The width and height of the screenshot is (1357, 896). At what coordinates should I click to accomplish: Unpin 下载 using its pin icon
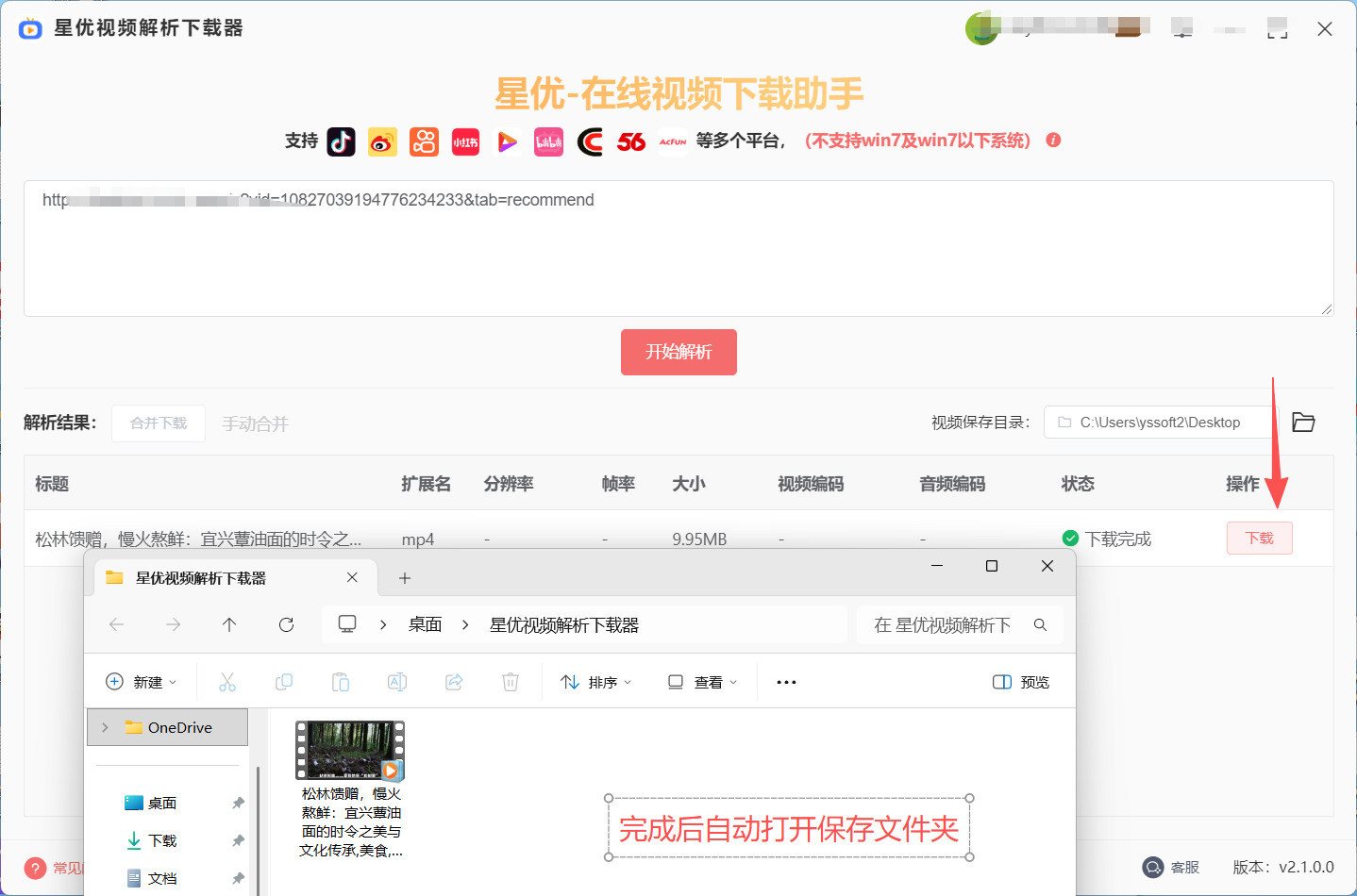pos(238,840)
